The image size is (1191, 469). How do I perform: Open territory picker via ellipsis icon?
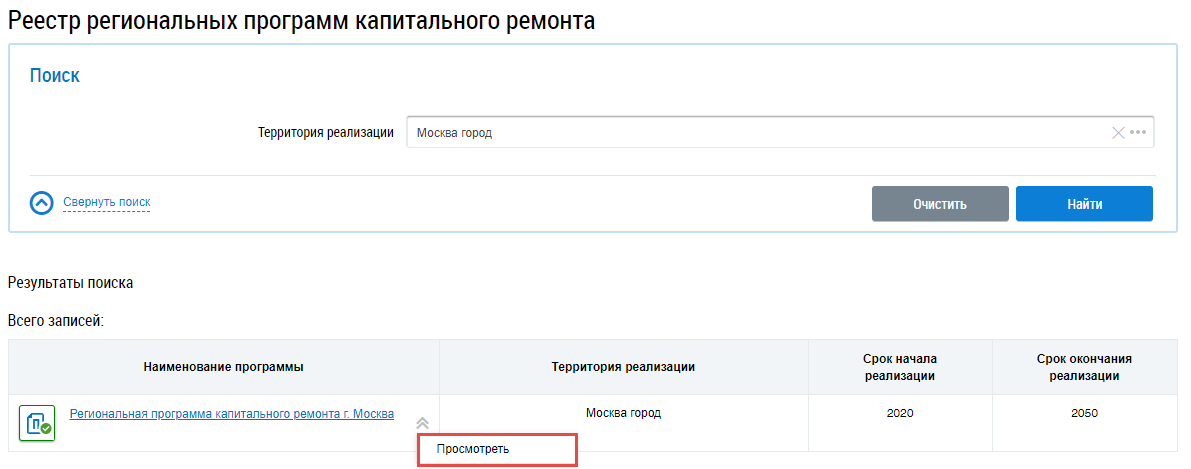coord(1138,133)
